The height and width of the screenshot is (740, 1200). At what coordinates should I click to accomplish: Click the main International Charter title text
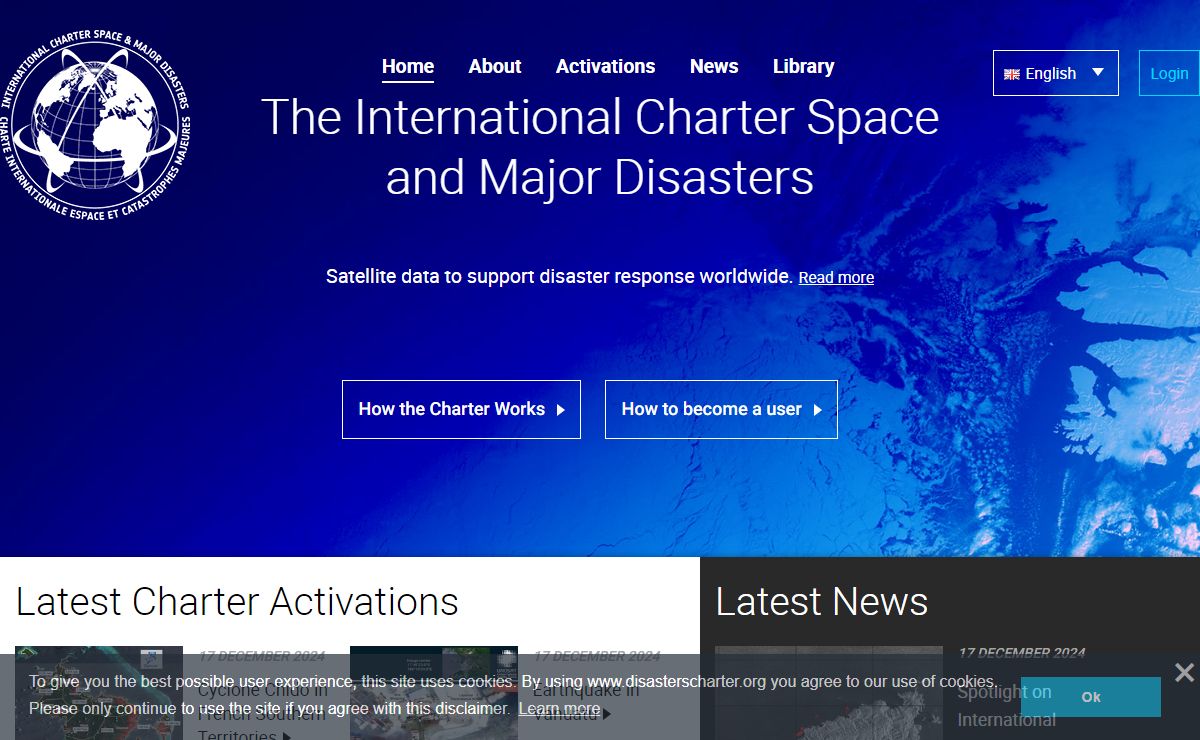pyautogui.click(x=600, y=147)
